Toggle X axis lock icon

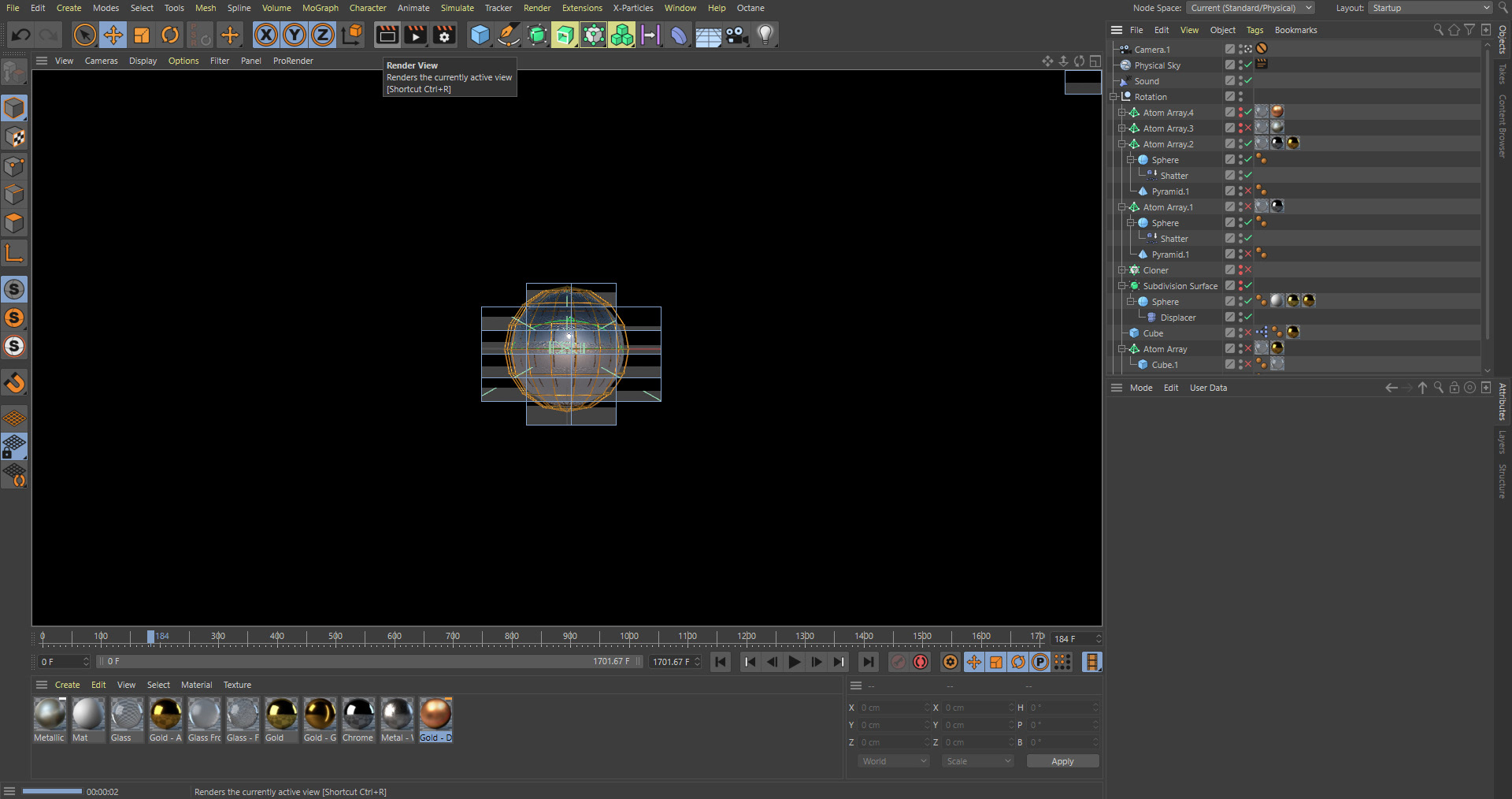point(266,35)
